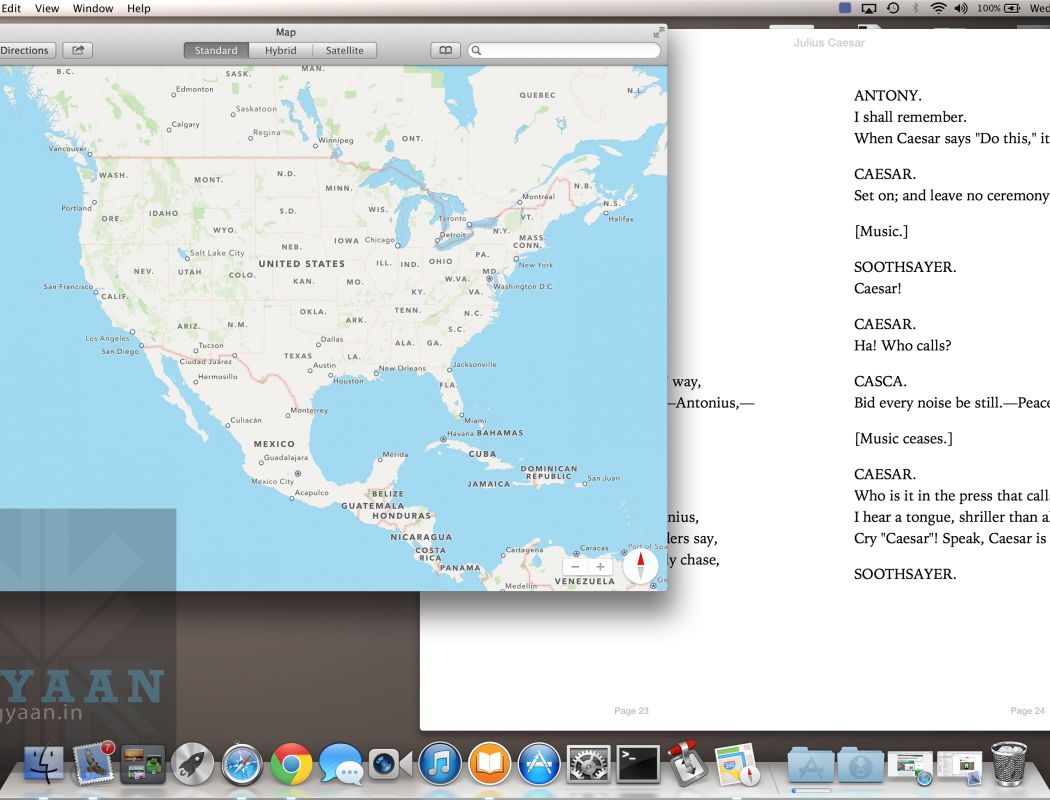Click the compass icon on the map
This screenshot has height=800, width=1050.
coord(641,566)
